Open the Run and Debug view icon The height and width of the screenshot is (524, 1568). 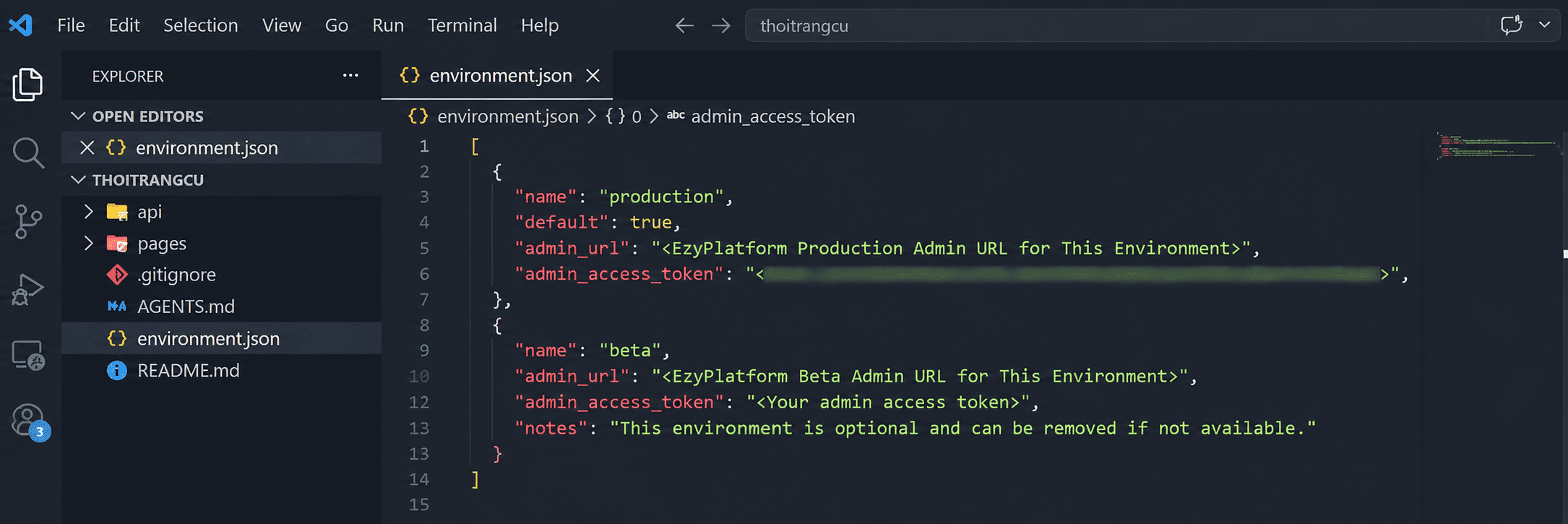pos(28,289)
